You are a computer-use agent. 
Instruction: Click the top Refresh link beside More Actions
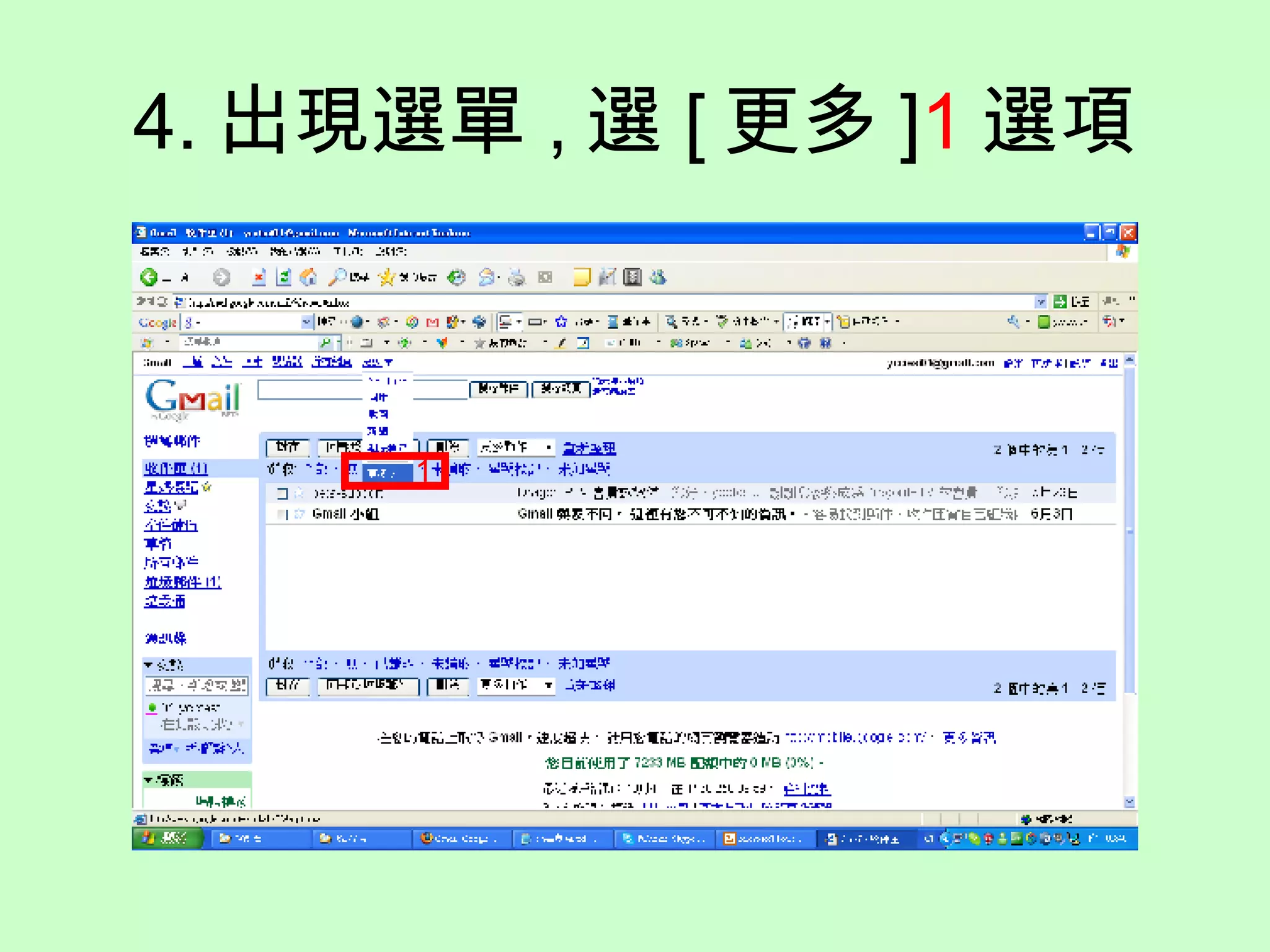(589, 447)
